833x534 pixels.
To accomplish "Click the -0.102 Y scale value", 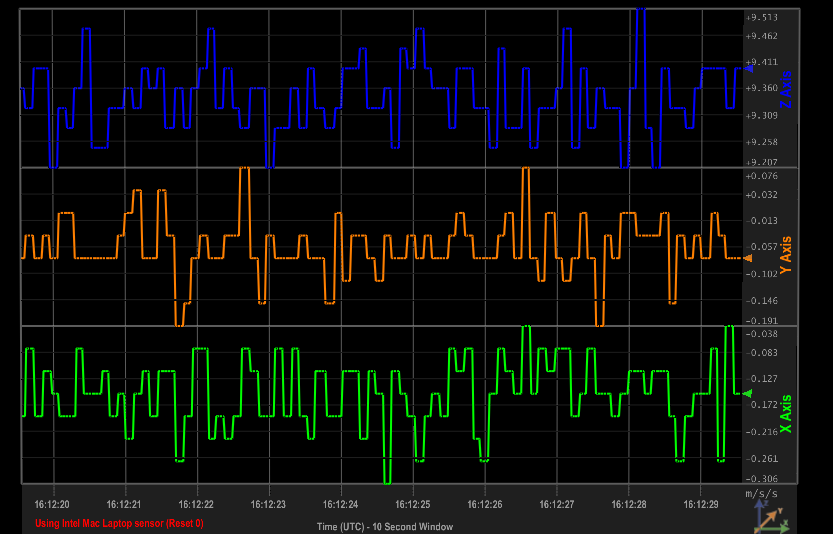I will 762,274.
